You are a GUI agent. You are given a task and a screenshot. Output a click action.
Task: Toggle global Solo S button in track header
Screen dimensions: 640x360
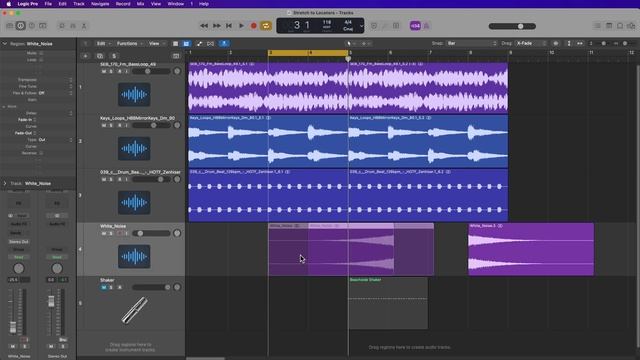pos(114,56)
